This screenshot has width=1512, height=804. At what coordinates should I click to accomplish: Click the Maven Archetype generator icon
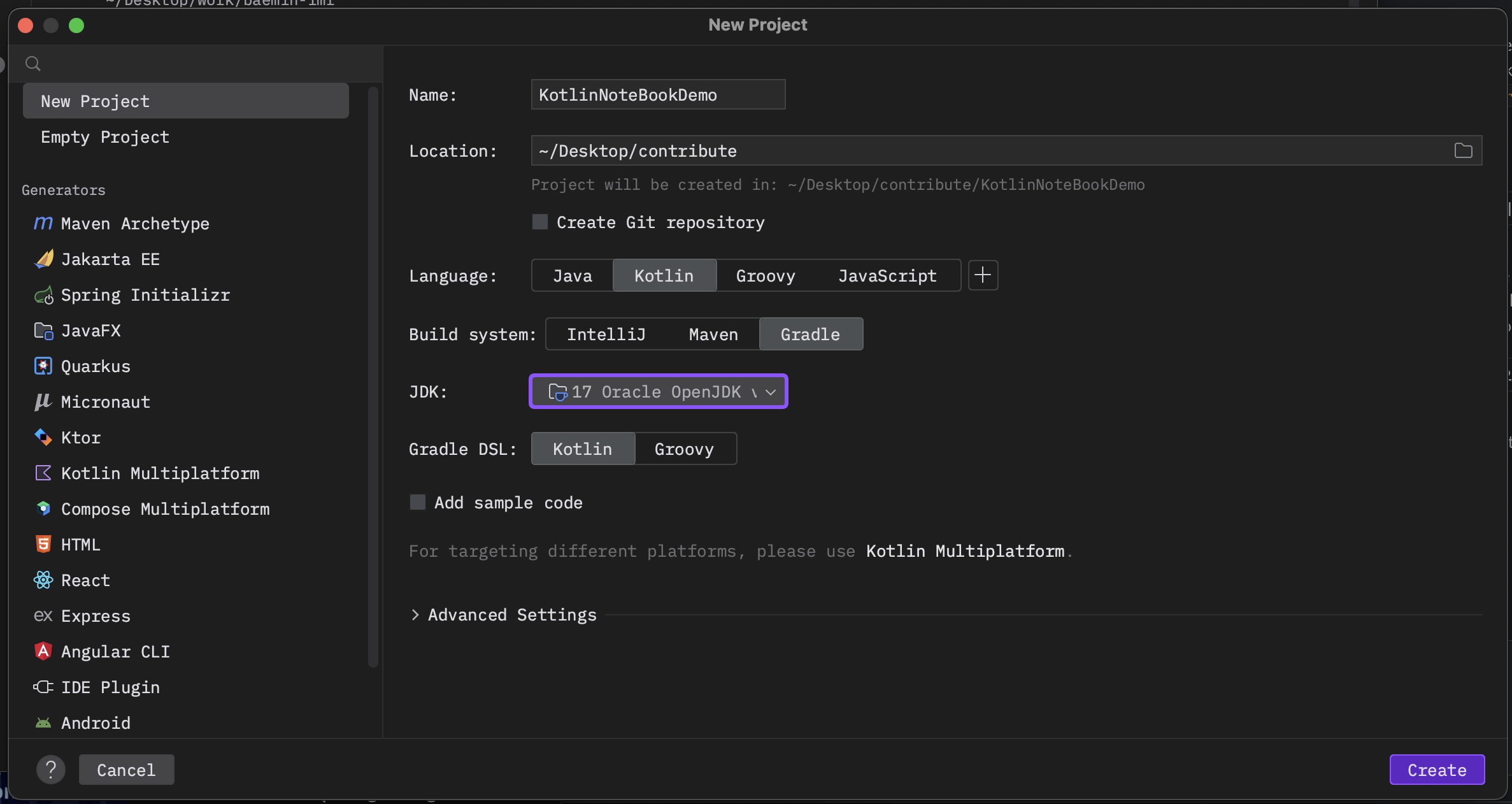pos(43,224)
